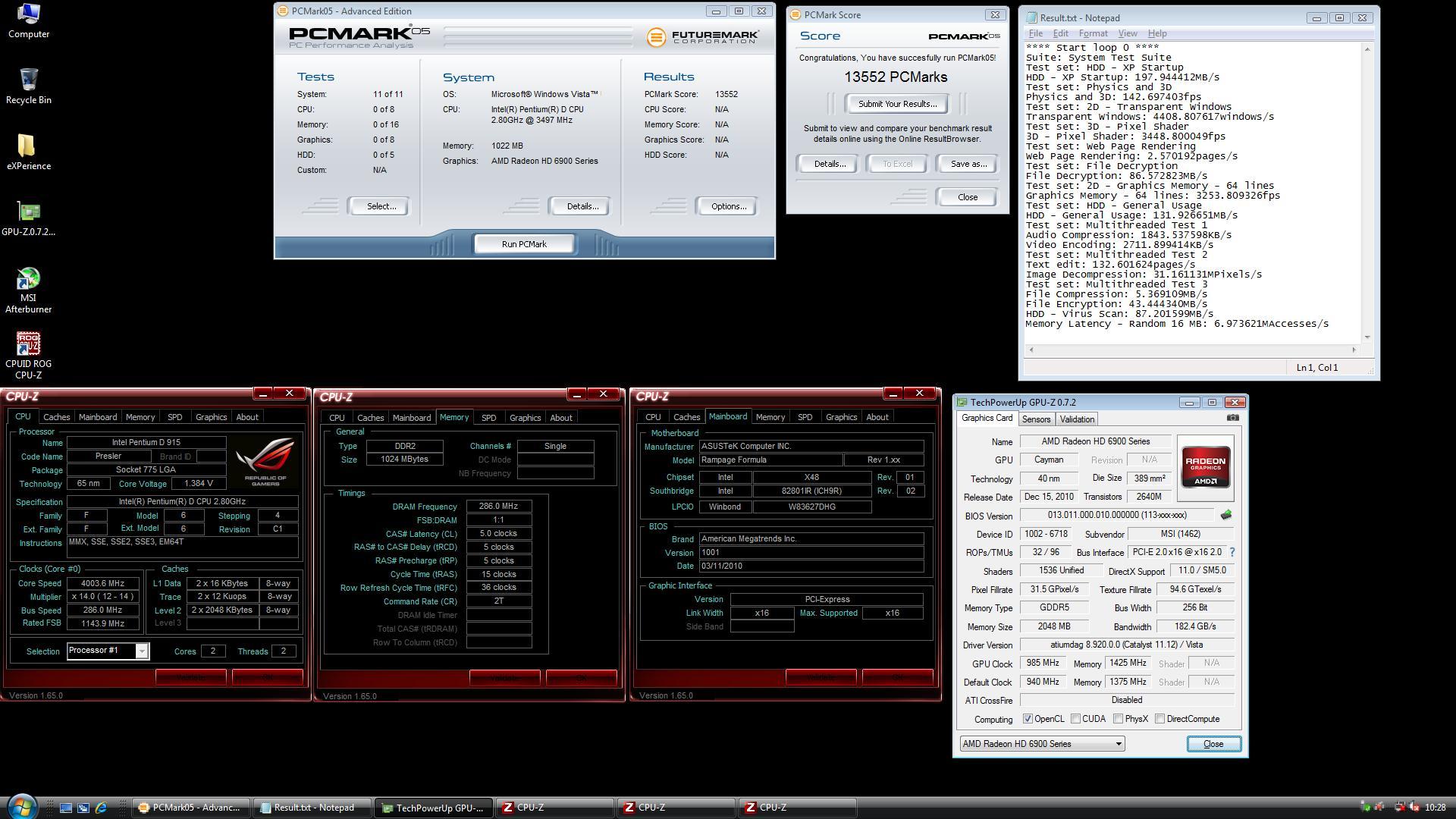Click the 13552 PCMarks score text
Image resolution: width=1456 pixels, height=819 pixels.
point(896,77)
